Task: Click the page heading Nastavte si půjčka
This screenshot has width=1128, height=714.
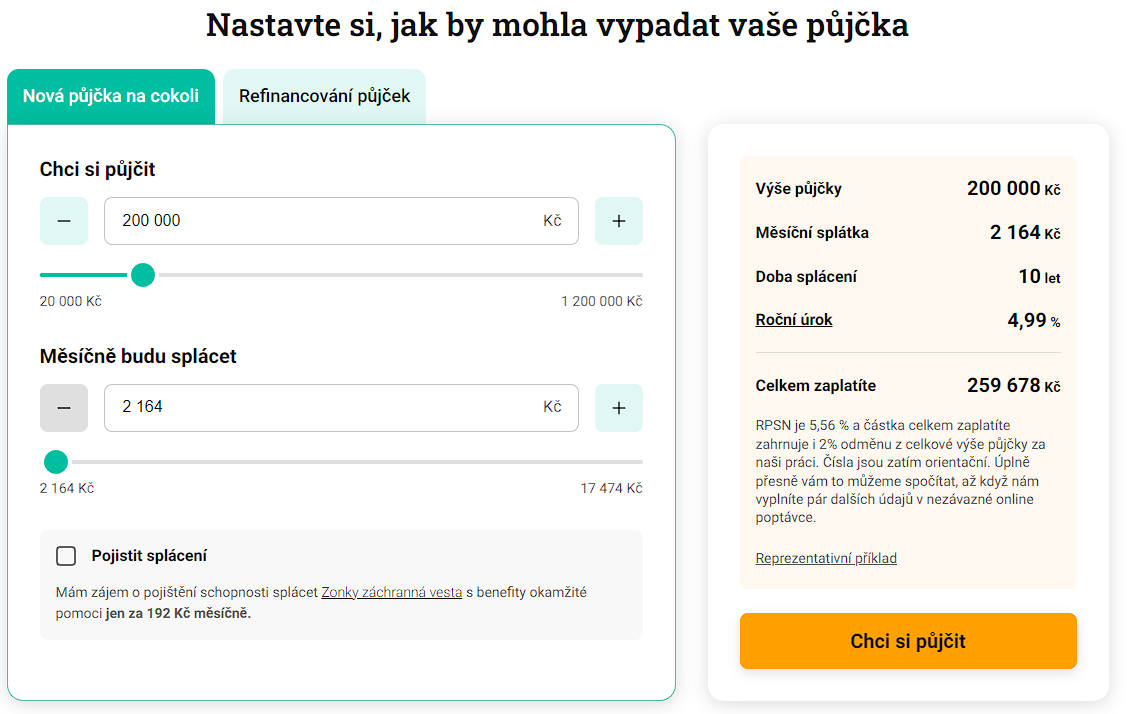Action: tap(558, 25)
